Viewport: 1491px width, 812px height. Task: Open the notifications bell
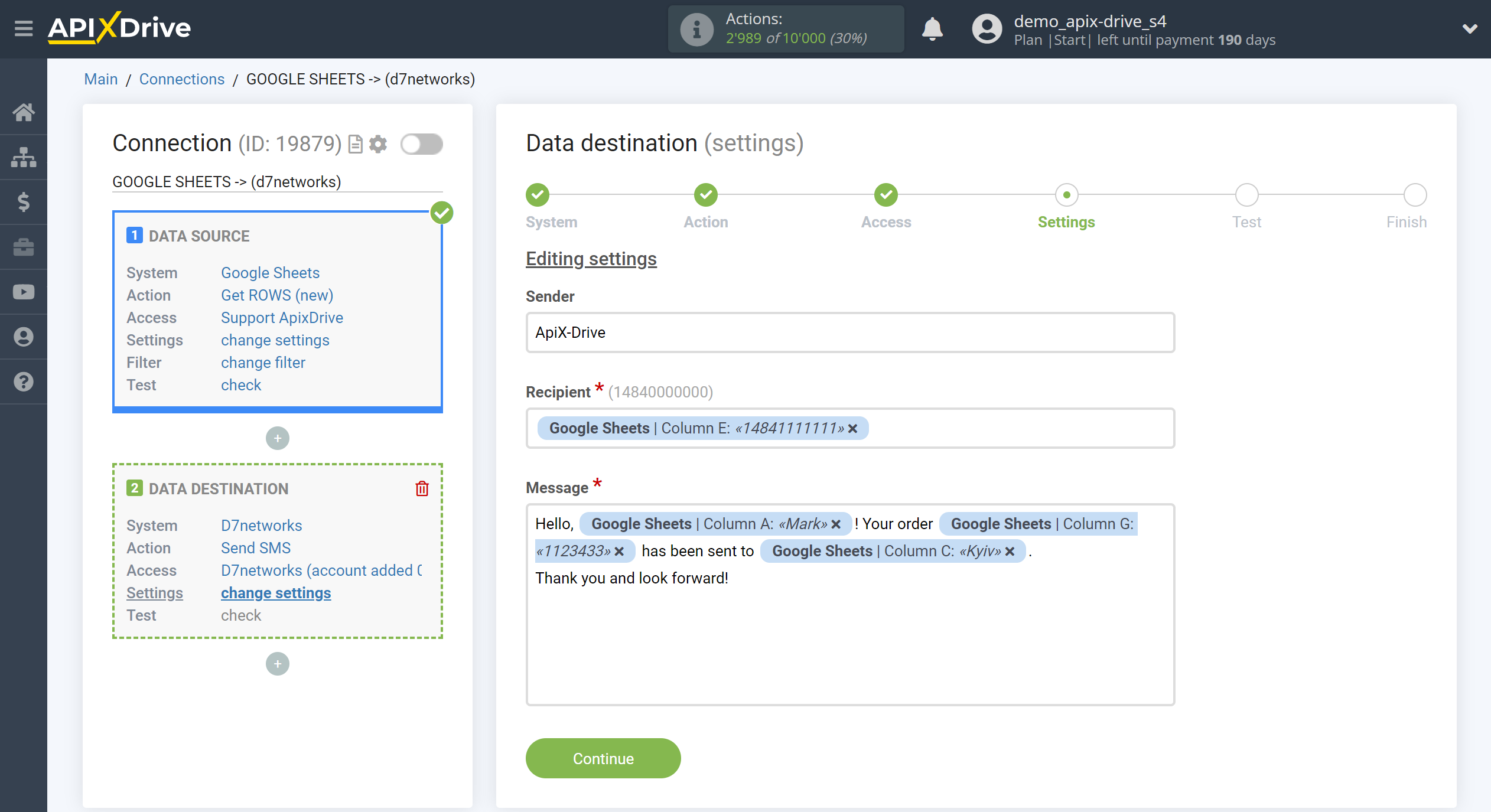click(x=932, y=28)
